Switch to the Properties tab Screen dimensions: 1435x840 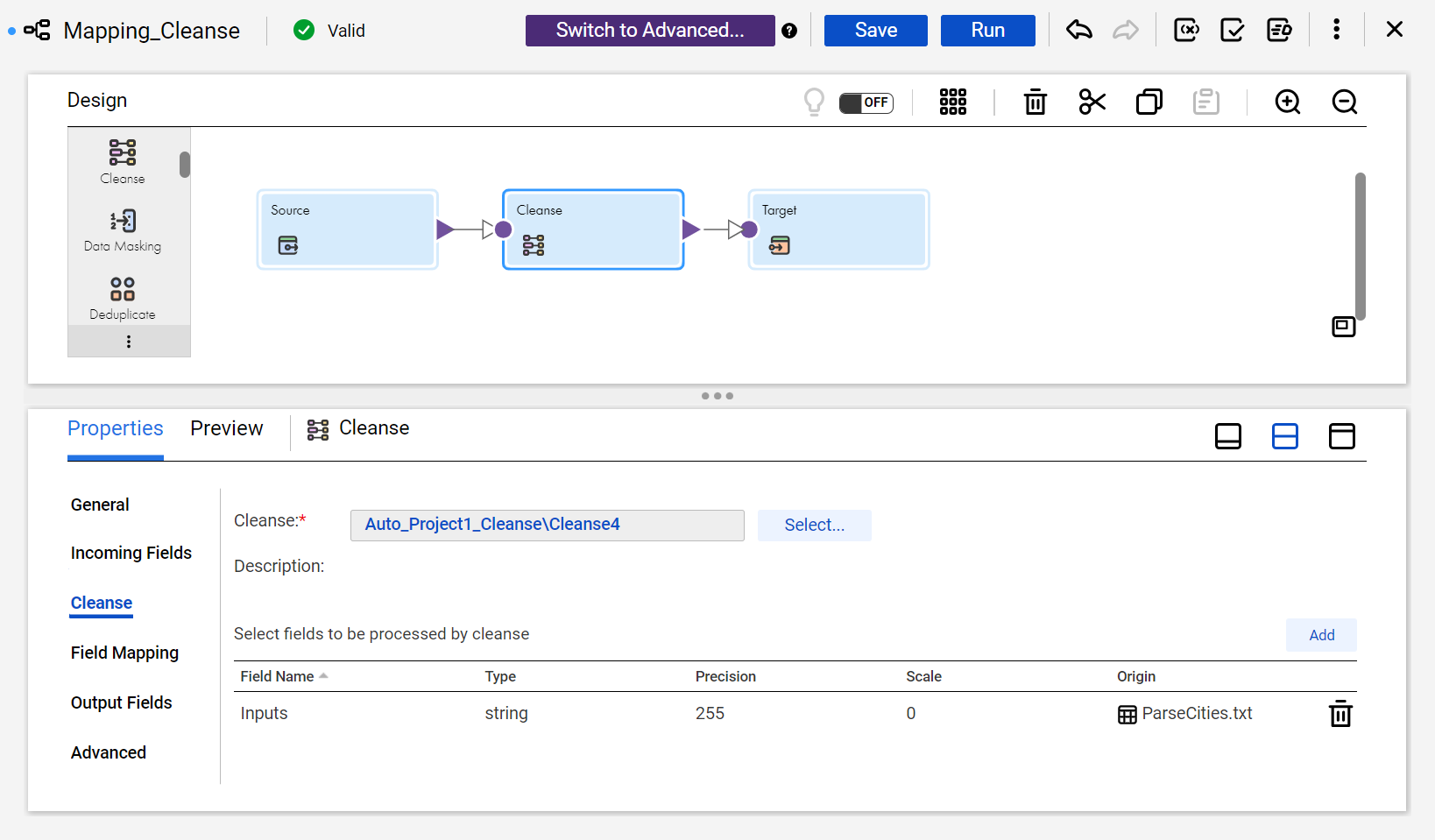point(116,428)
